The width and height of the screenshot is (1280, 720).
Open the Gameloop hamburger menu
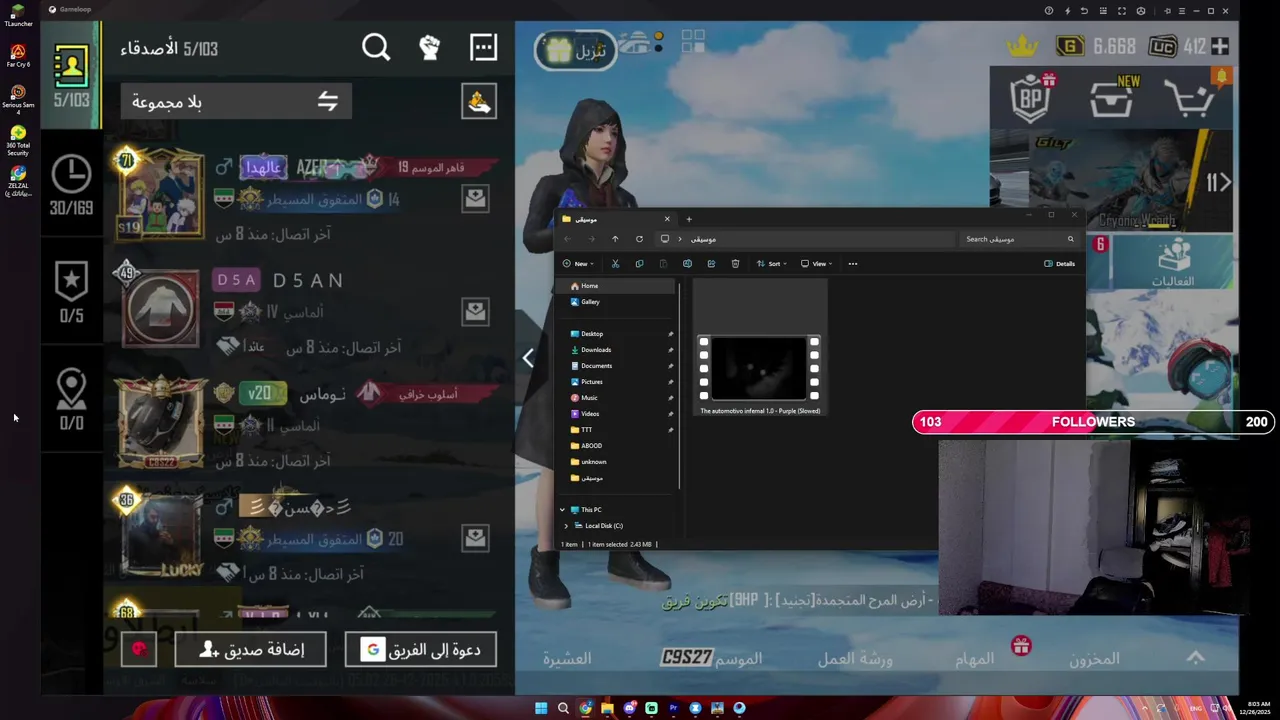[x=1181, y=11]
